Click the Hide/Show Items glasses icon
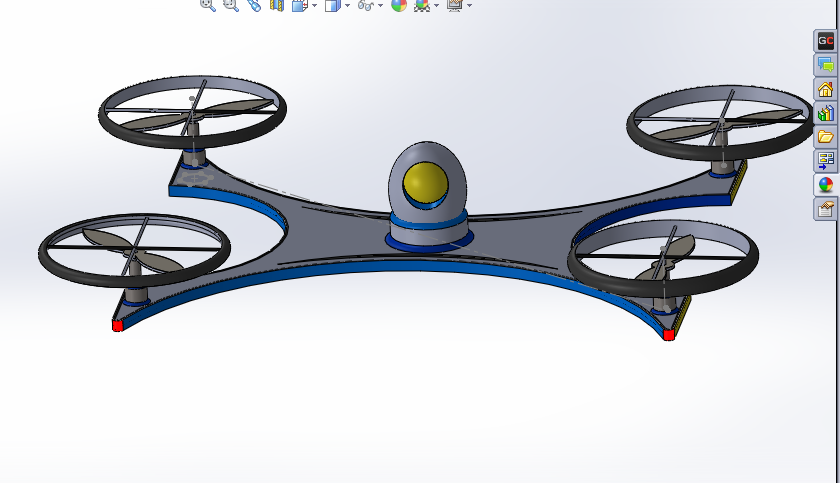840x483 pixels. [x=365, y=5]
